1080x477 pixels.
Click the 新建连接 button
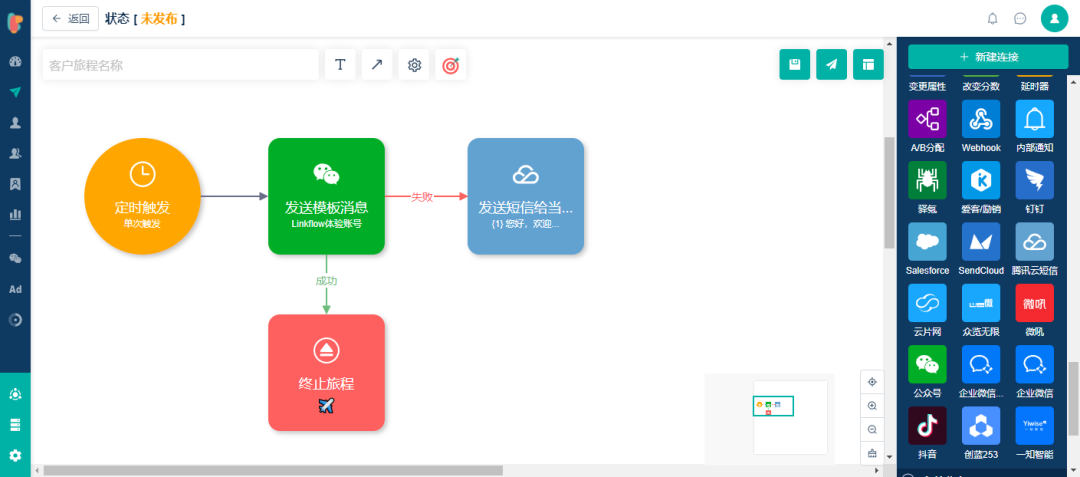tap(988, 57)
